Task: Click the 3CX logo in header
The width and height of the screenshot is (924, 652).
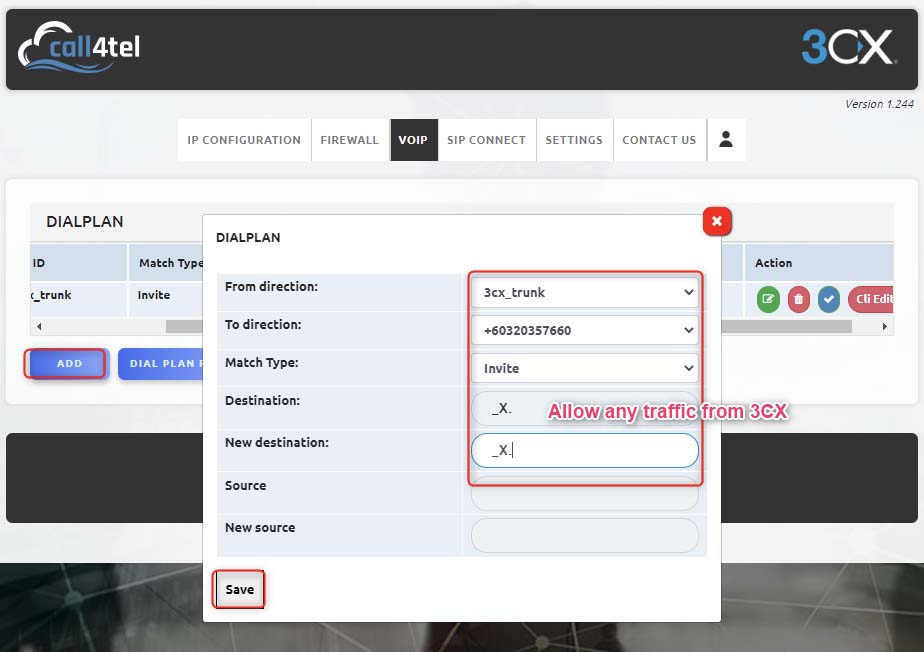Action: point(848,47)
